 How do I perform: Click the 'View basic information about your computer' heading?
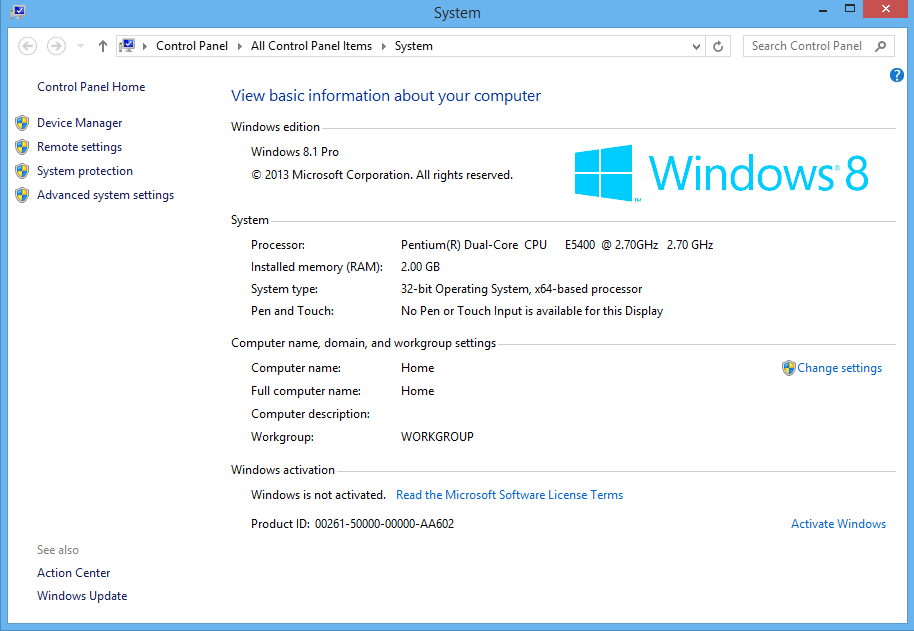pyautogui.click(x=386, y=96)
